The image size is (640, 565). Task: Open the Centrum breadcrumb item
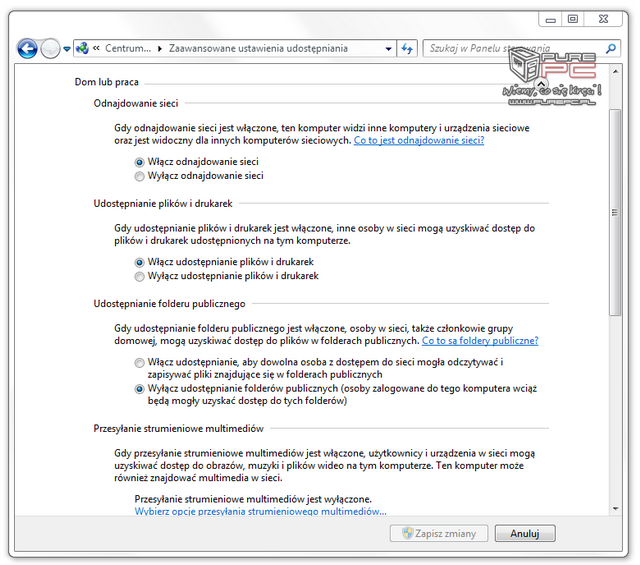128,48
